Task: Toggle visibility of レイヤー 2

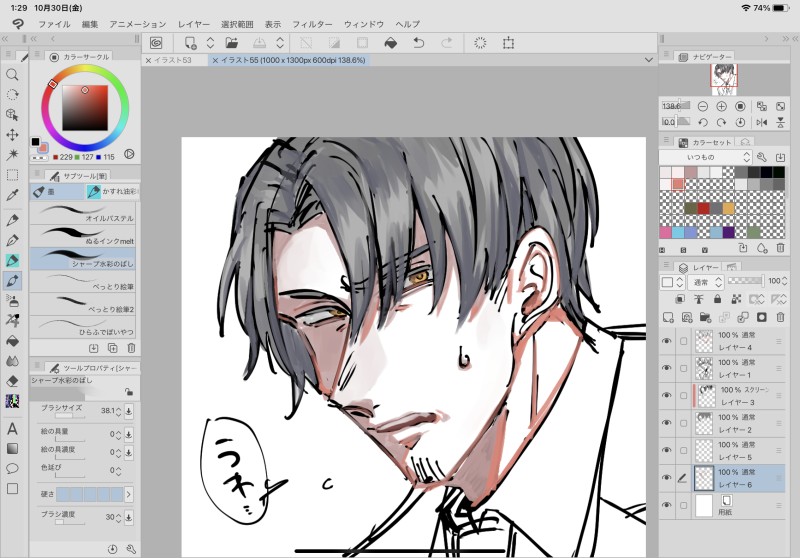Action: click(666, 423)
